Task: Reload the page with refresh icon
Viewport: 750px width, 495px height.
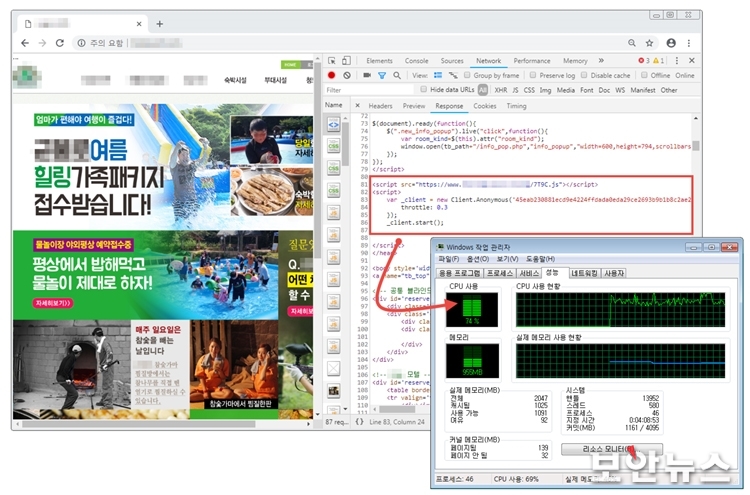Action: [x=60, y=43]
